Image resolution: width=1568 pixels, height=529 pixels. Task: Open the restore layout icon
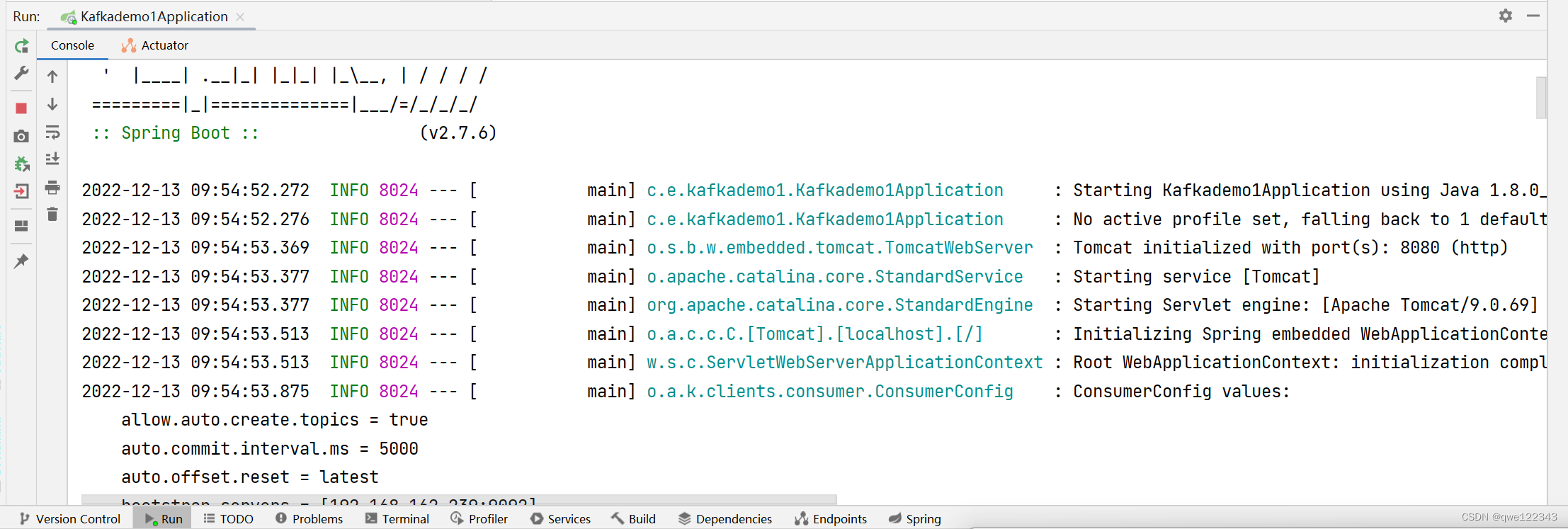click(21, 226)
